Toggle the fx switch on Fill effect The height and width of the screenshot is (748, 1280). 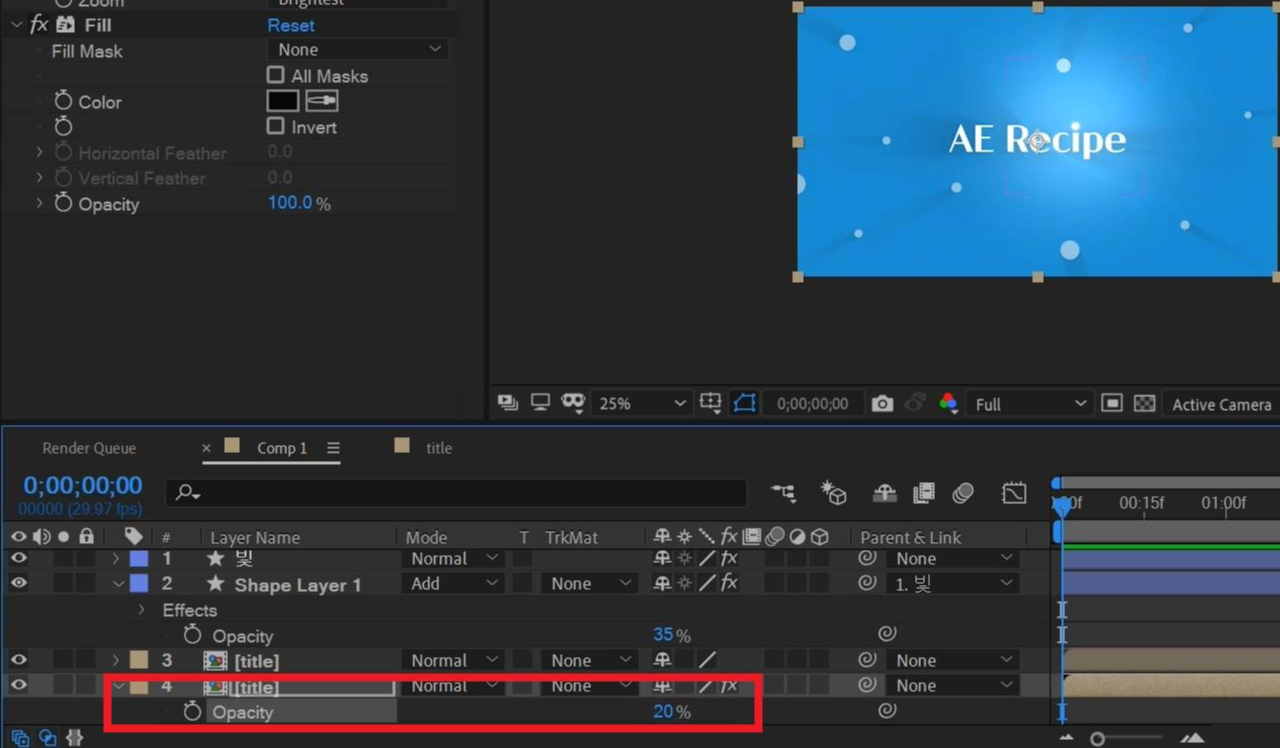click(39, 24)
